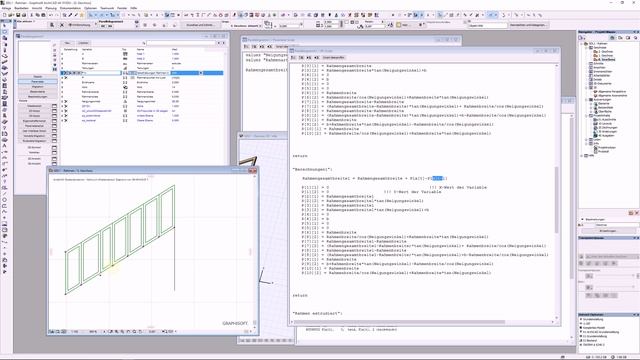This screenshot has width=640, height=360.
Task: Click the eyedropper pick-up parameters icon
Action: 70,15
